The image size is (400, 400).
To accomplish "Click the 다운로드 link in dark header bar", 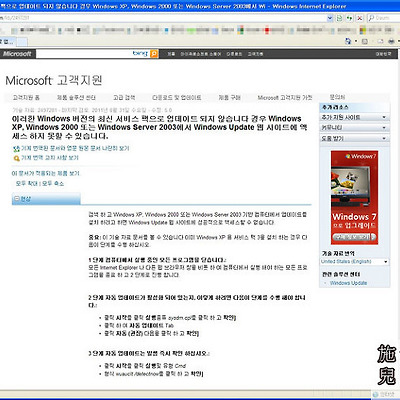I will pyautogui.click(x=234, y=54).
